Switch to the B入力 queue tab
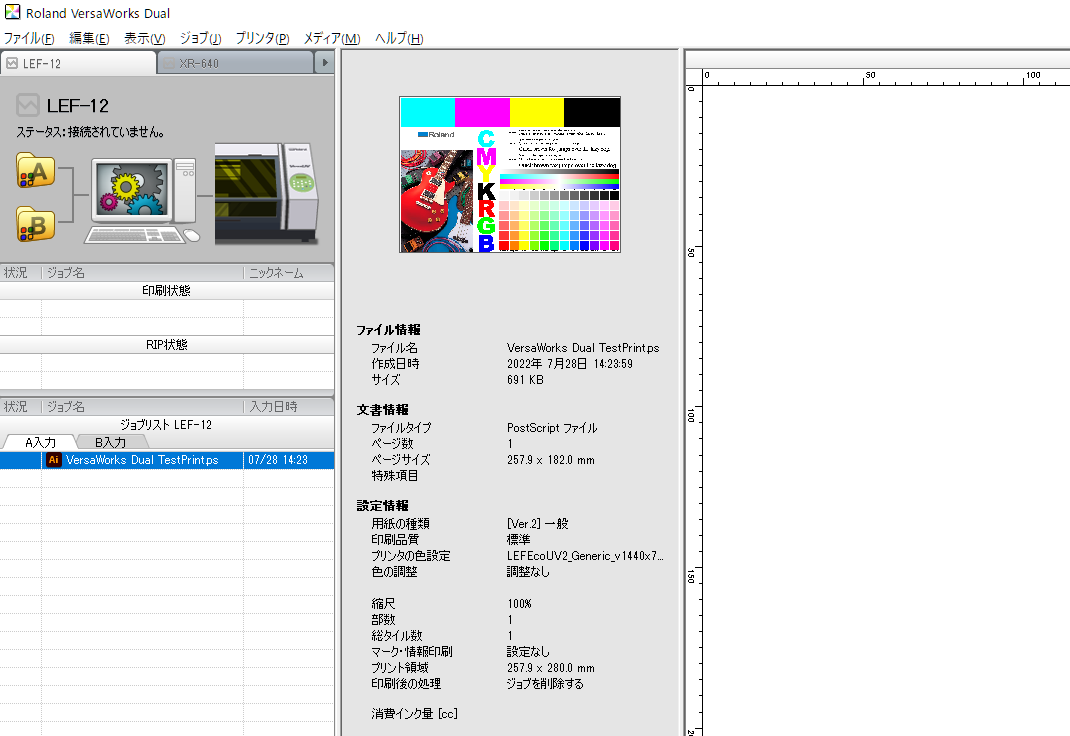Image resolution: width=1070 pixels, height=736 pixels. tap(110, 442)
